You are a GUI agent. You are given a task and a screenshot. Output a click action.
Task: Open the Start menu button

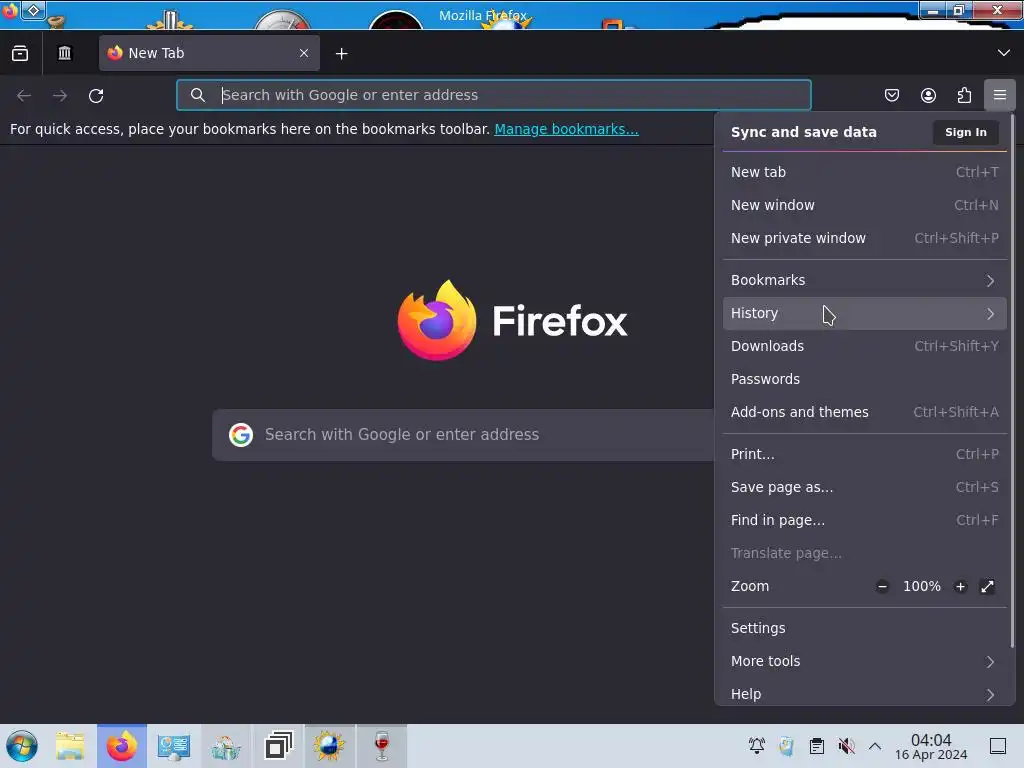[22, 746]
